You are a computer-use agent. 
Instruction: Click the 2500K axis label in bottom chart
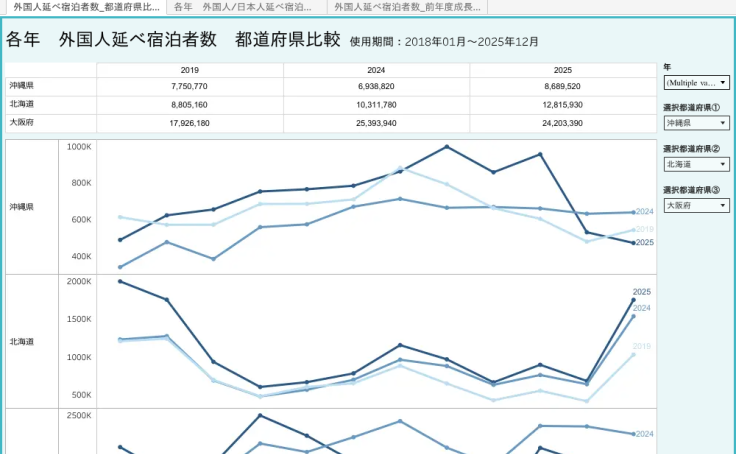pyautogui.click(x=79, y=416)
